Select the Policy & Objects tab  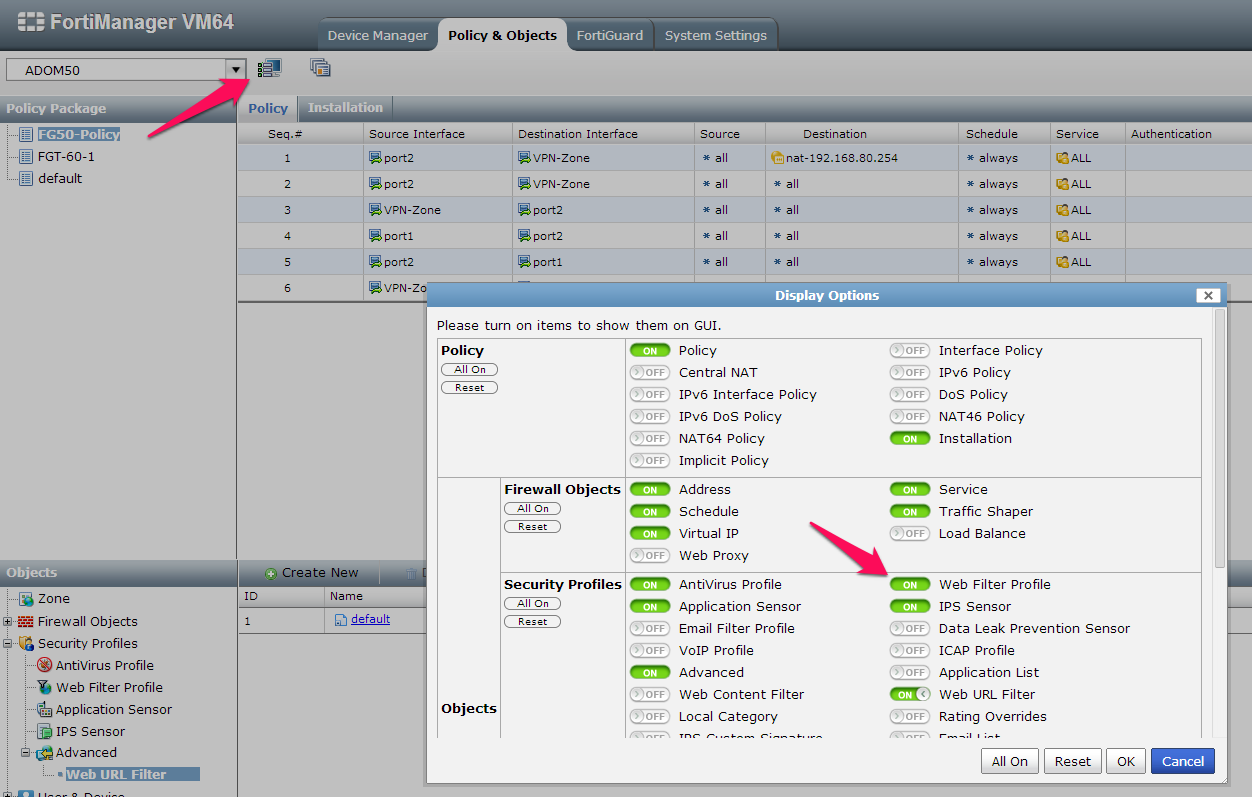click(502, 35)
